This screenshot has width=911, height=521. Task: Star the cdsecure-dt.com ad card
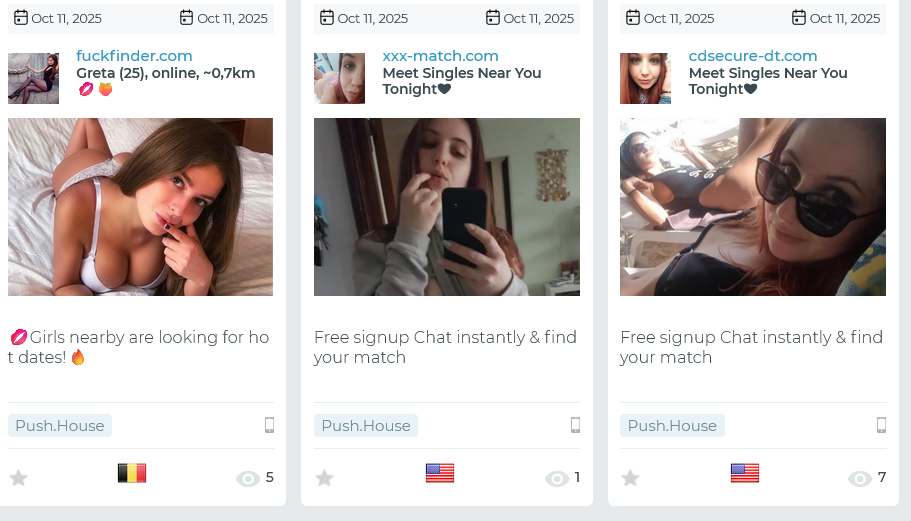click(x=630, y=478)
